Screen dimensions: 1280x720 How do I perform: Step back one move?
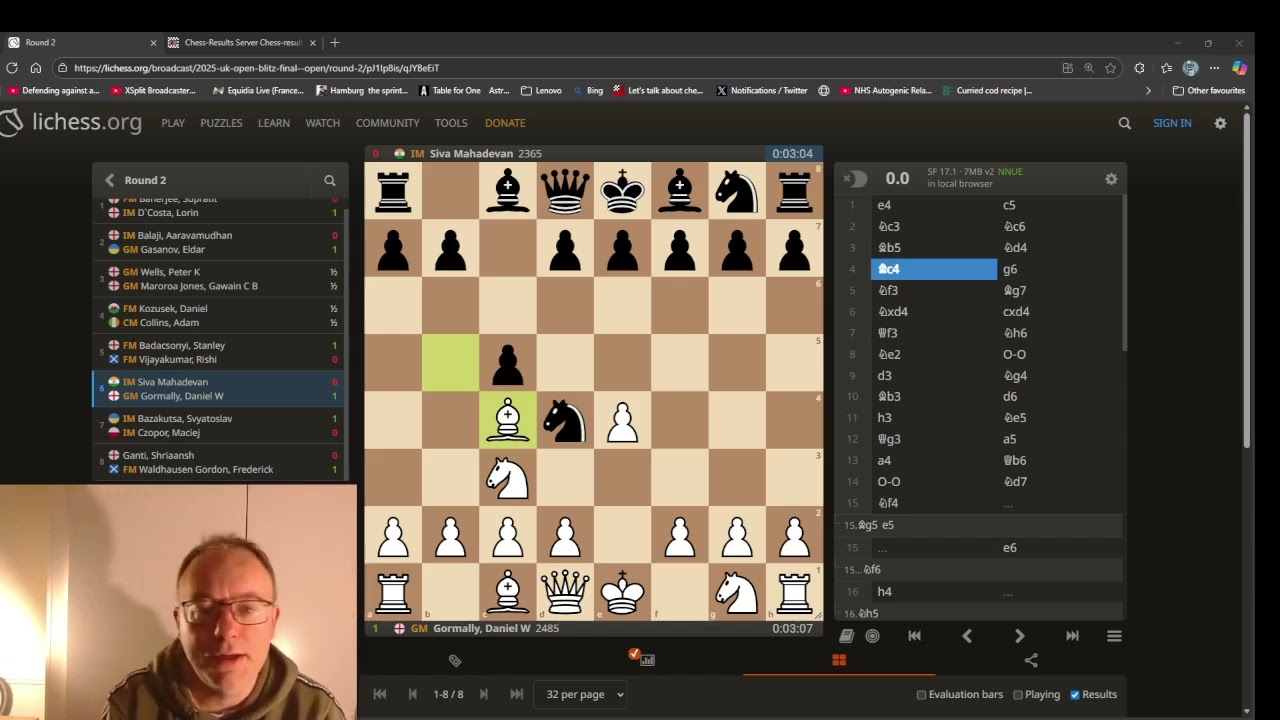click(967, 636)
